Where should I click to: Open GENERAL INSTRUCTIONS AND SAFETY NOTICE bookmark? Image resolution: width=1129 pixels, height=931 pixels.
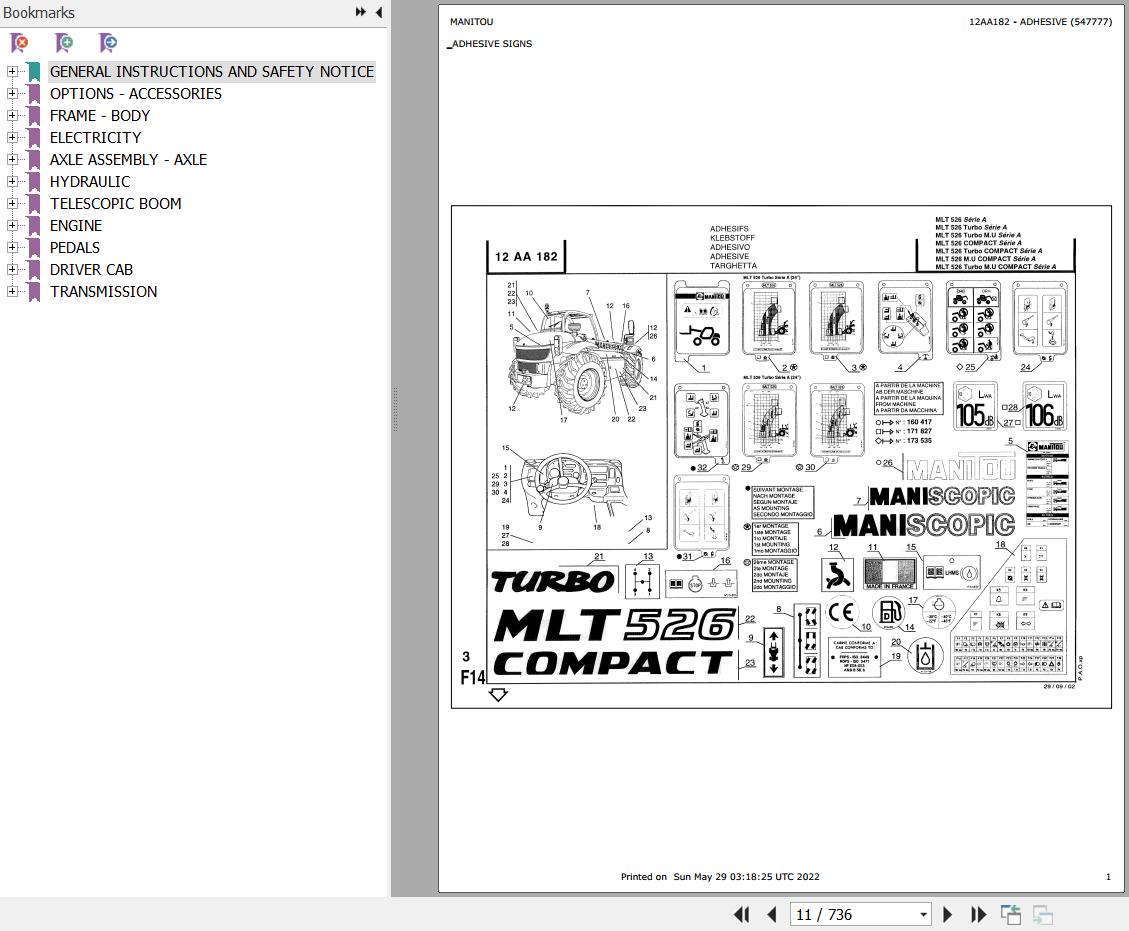click(212, 71)
